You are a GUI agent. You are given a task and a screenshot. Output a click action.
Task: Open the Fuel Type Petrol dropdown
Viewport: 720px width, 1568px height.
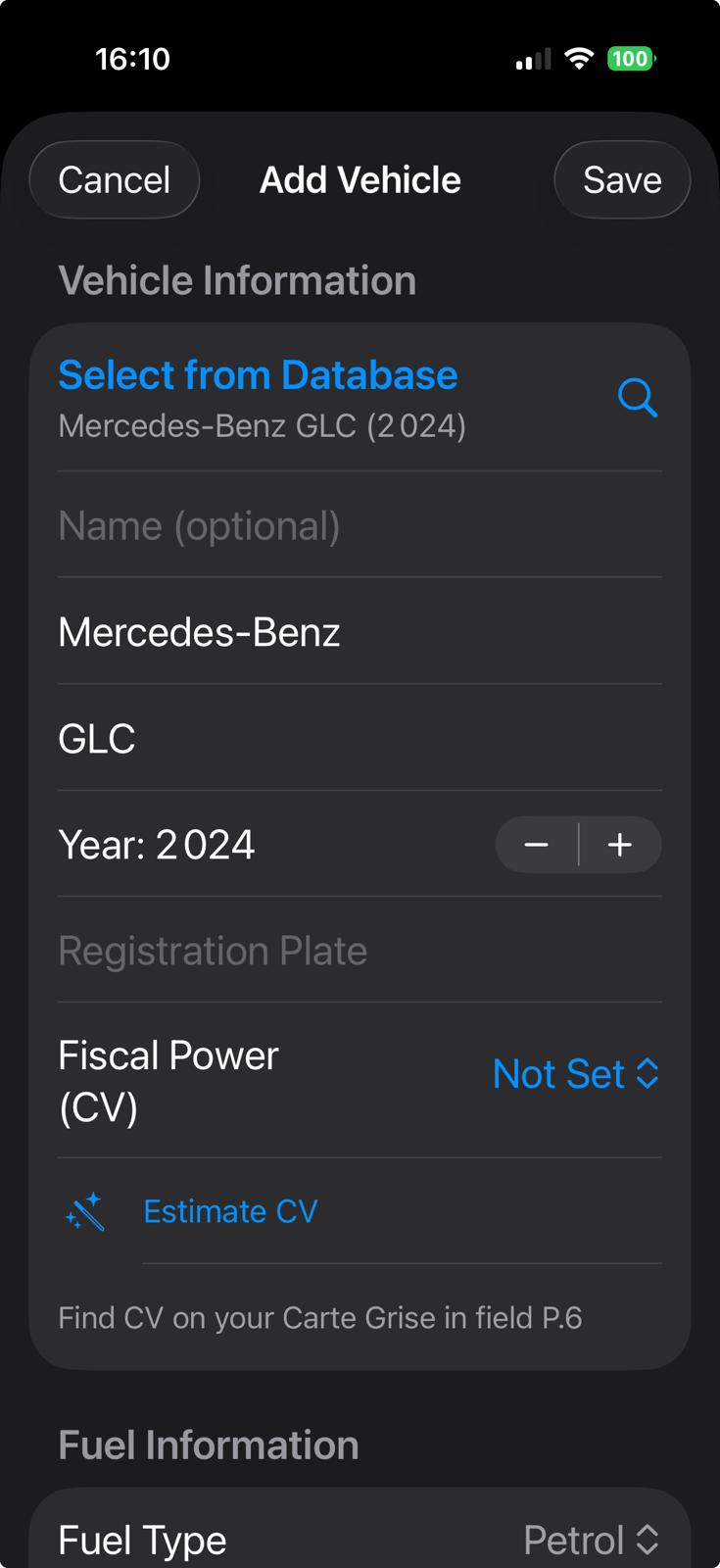coord(590,1541)
